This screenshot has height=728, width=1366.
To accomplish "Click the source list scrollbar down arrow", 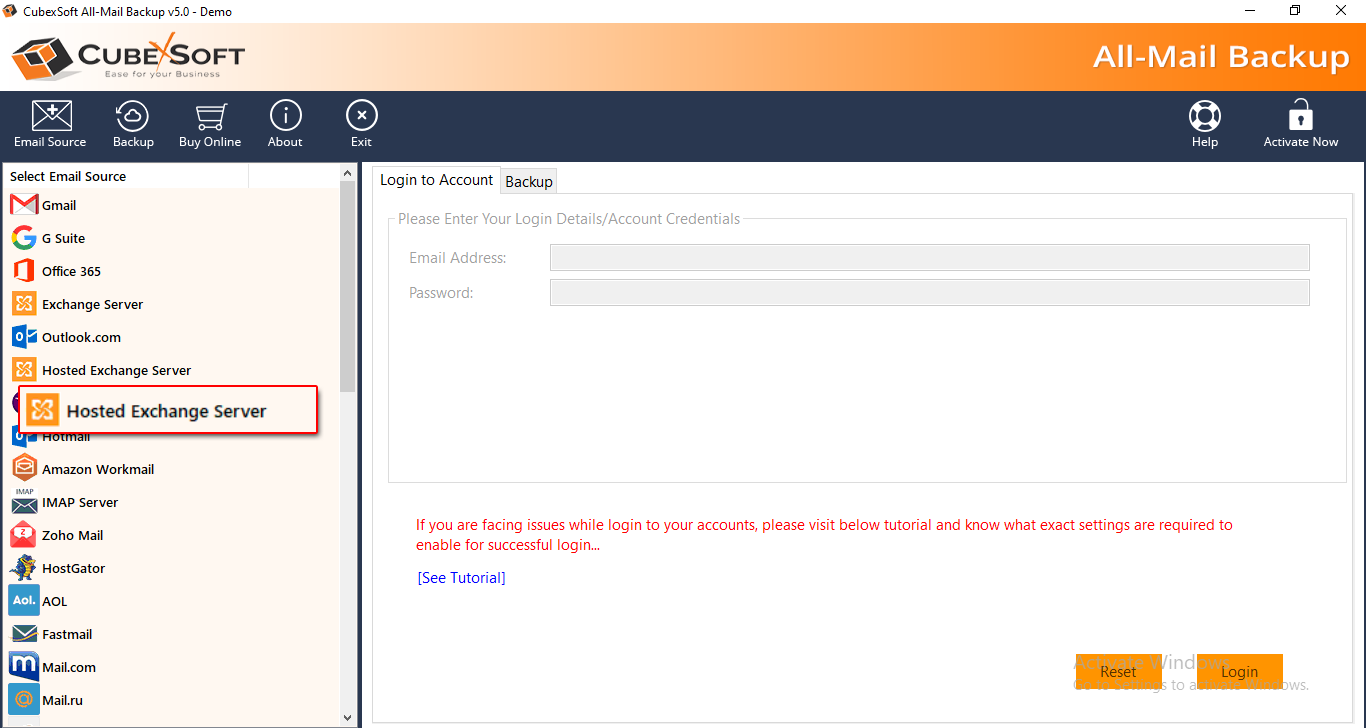I will (348, 717).
